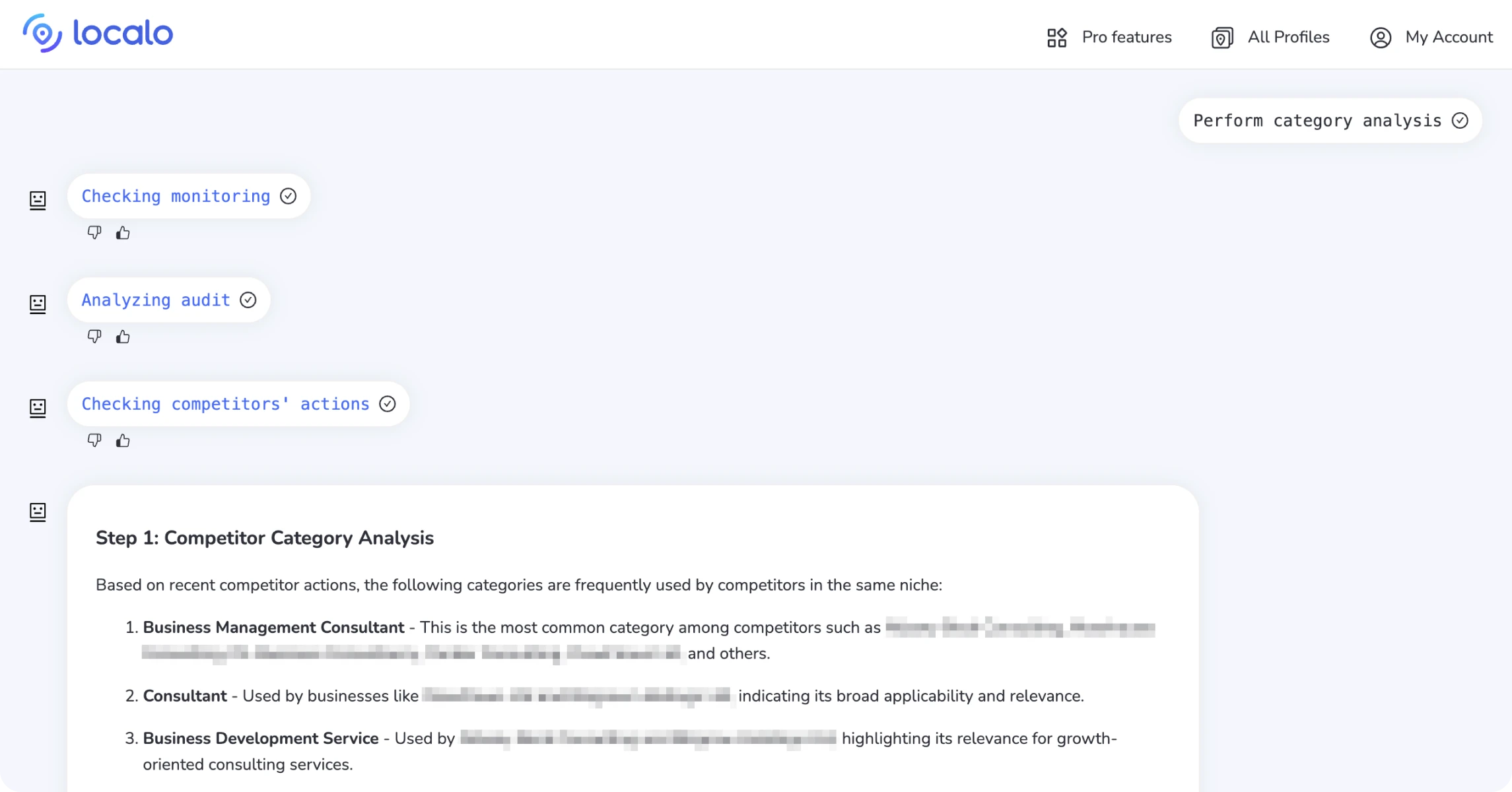Image resolution: width=1512 pixels, height=792 pixels.
Task: Click the bot avatar beside the Step 1 message
Action: [38, 511]
